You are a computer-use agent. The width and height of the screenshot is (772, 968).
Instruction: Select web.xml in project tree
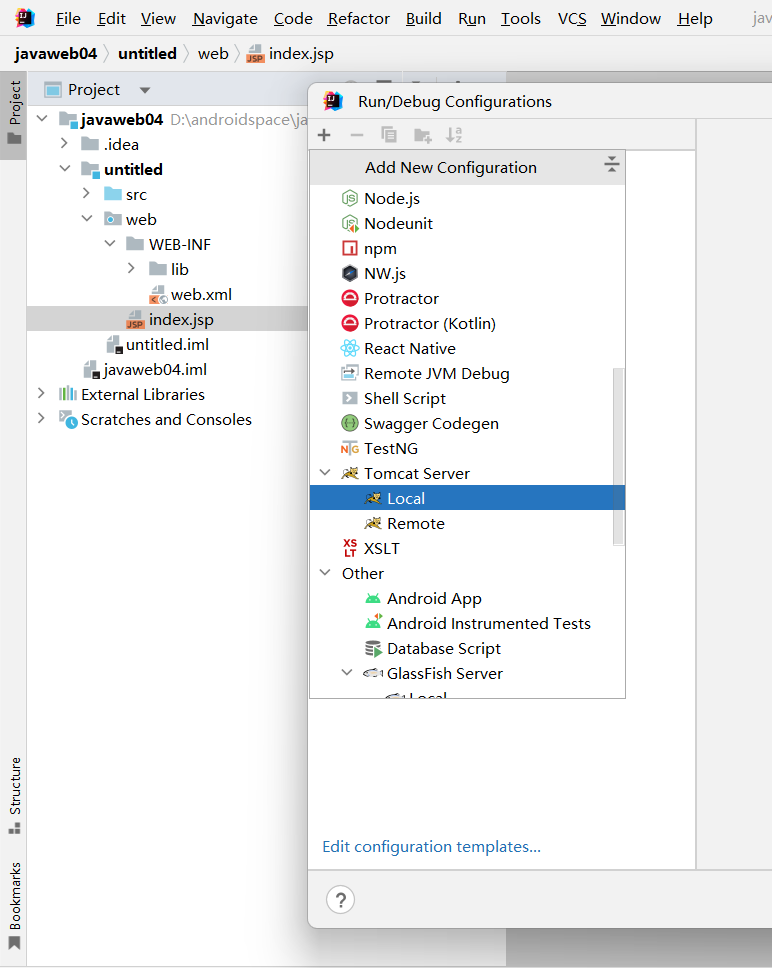tap(191, 294)
